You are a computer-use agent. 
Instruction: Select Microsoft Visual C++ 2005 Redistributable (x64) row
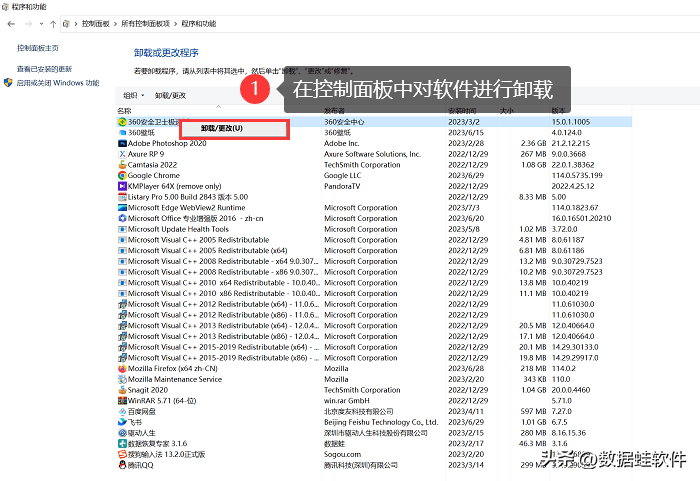[374, 251]
